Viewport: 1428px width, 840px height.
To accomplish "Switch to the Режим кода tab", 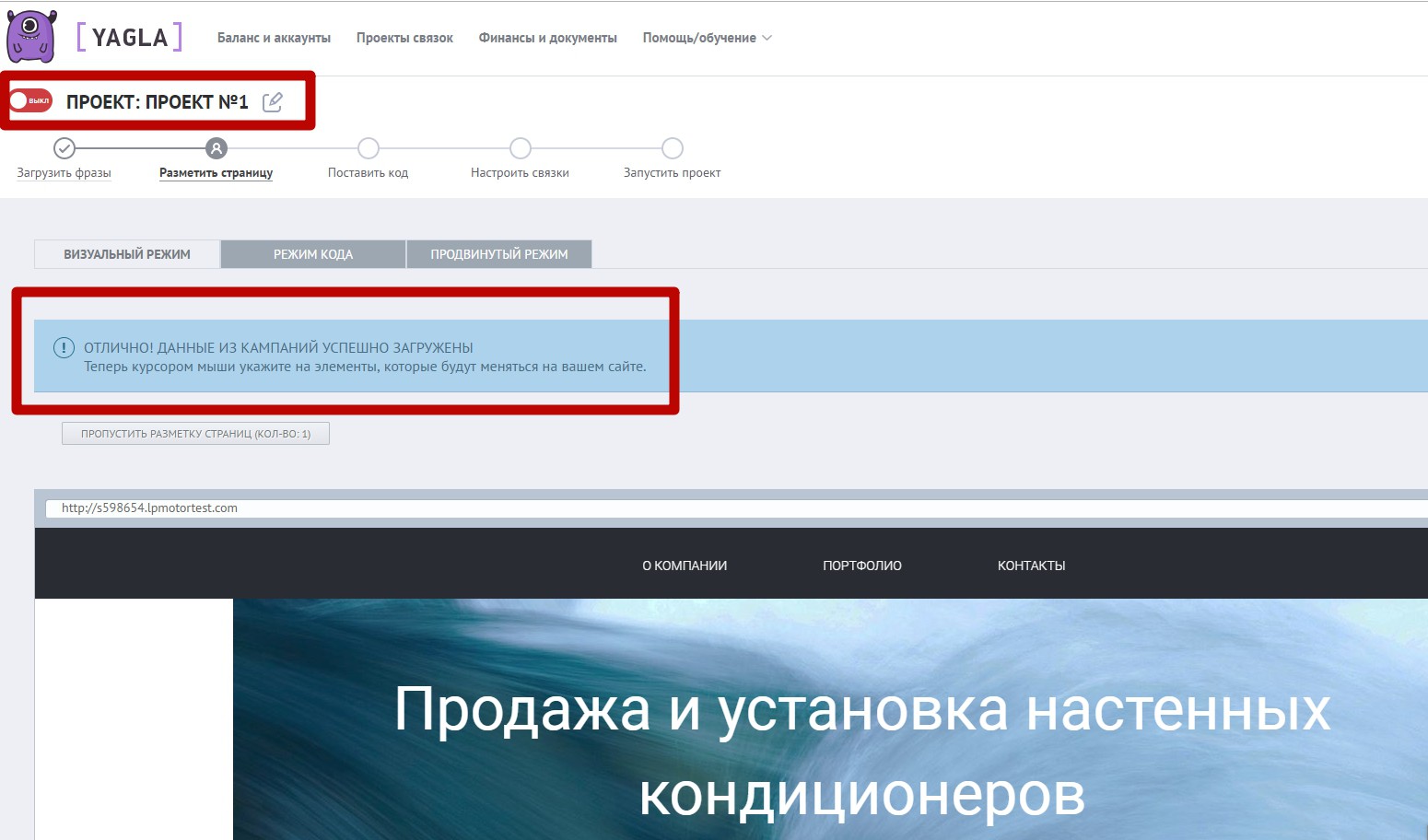I will pyautogui.click(x=313, y=254).
